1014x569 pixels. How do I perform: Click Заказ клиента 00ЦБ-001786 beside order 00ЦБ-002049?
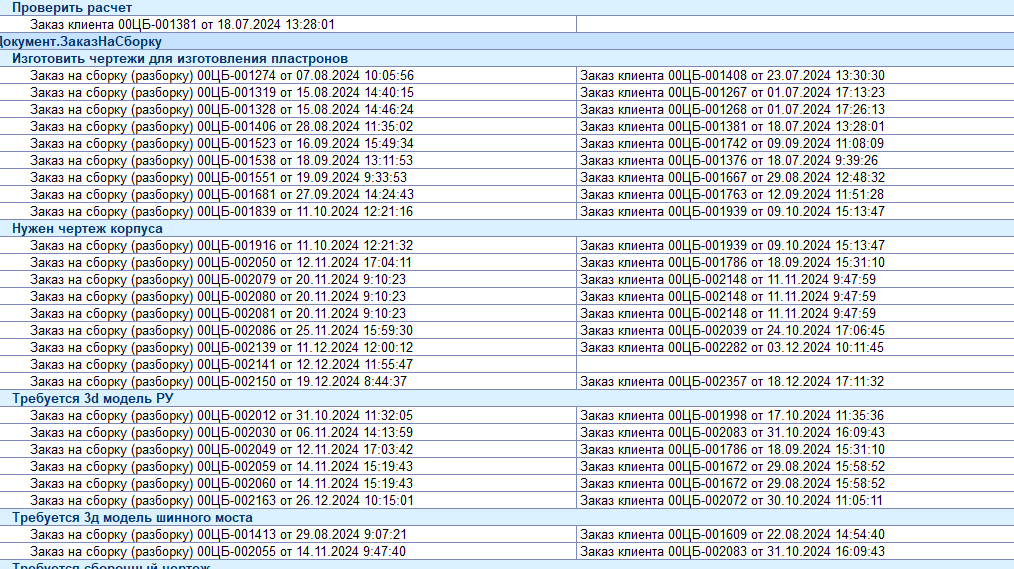point(732,450)
